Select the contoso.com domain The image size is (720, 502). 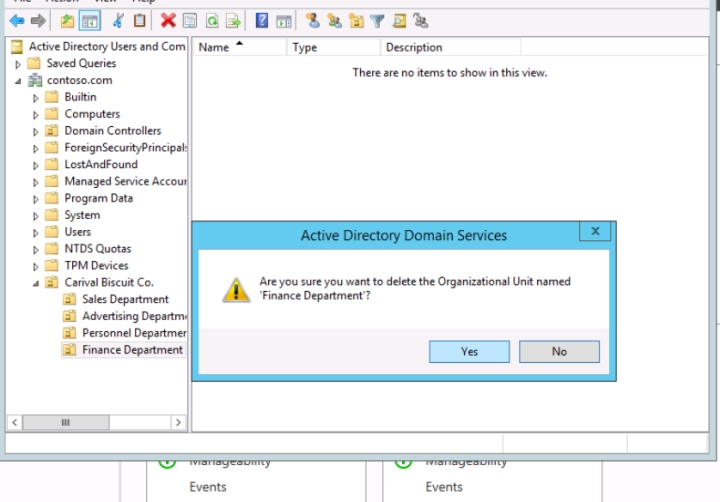pos(79,80)
